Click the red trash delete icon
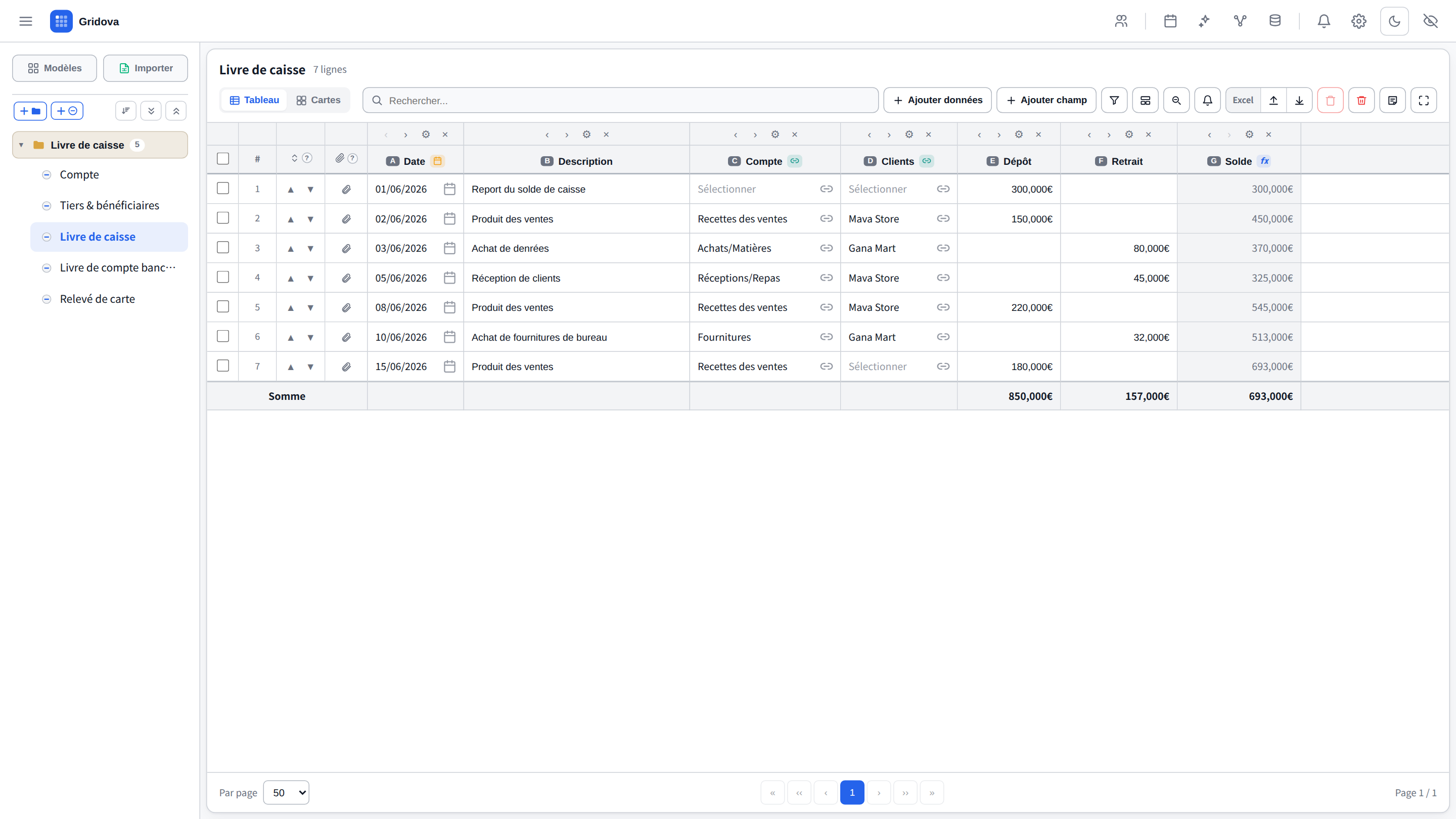The image size is (1456, 819). (1361, 100)
